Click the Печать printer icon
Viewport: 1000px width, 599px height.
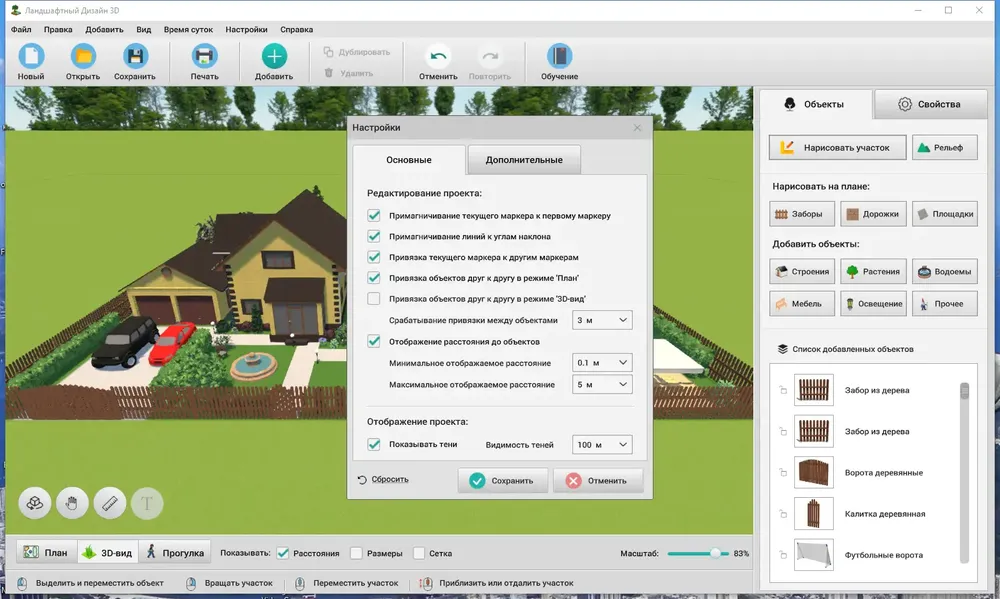coord(204,57)
